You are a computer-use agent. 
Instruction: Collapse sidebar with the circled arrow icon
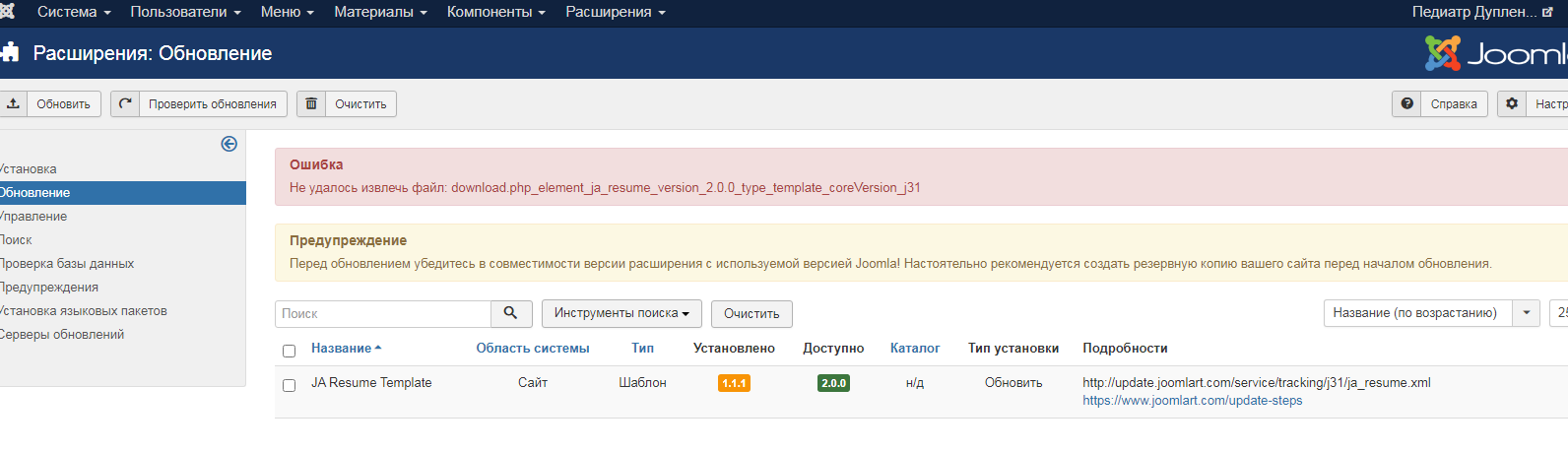point(229,144)
